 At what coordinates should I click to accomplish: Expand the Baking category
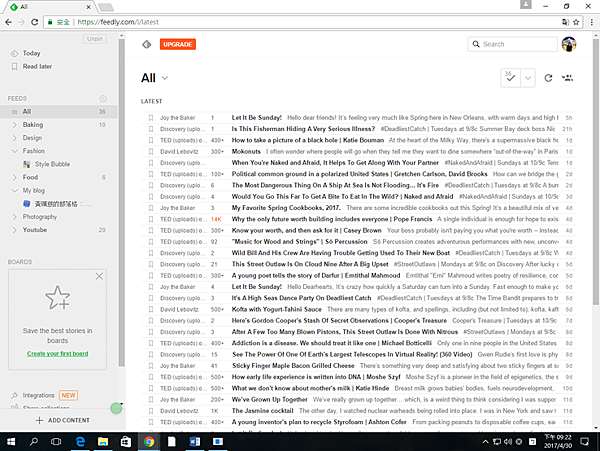(15, 125)
